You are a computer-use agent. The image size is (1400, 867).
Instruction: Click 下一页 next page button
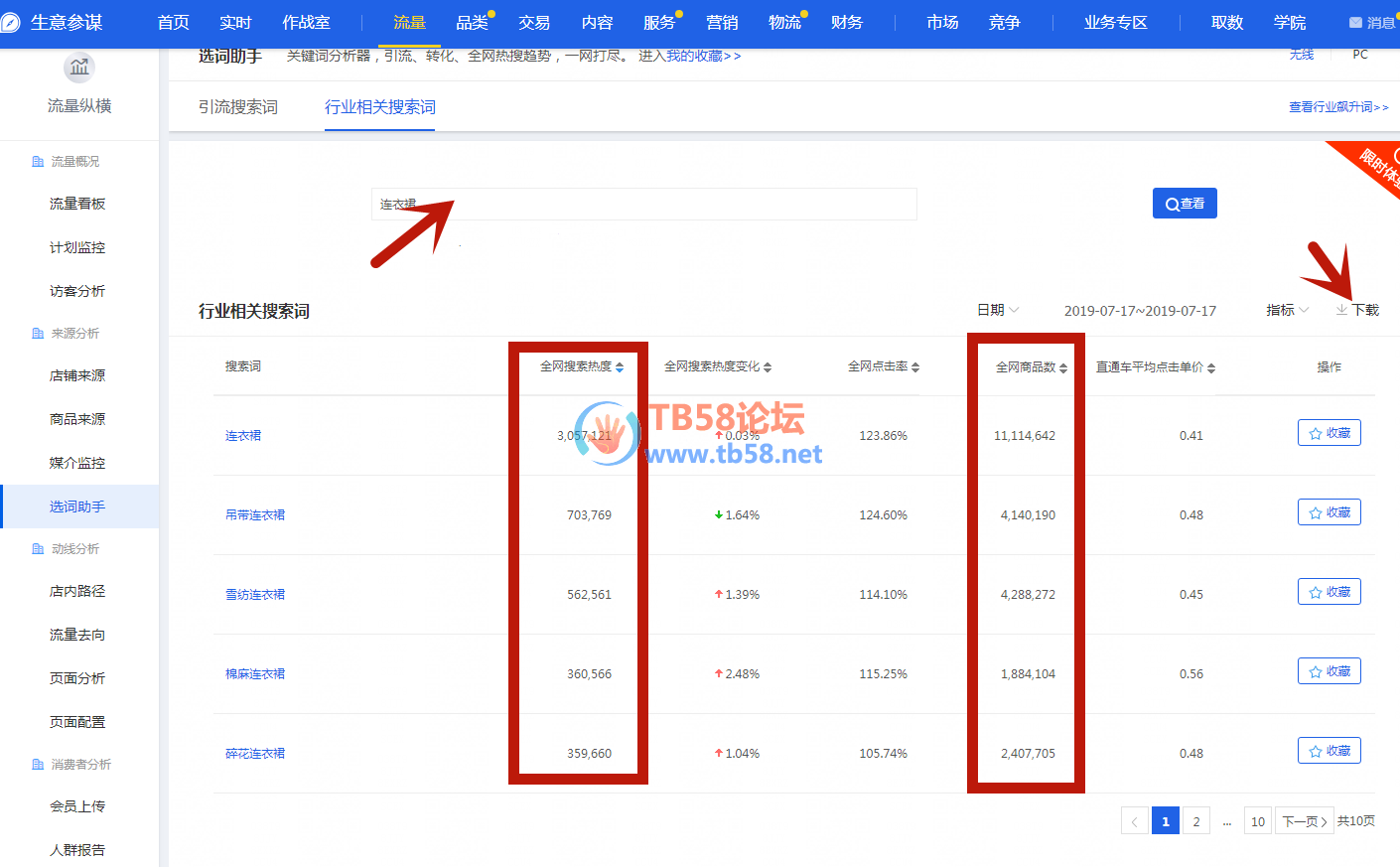(1304, 821)
